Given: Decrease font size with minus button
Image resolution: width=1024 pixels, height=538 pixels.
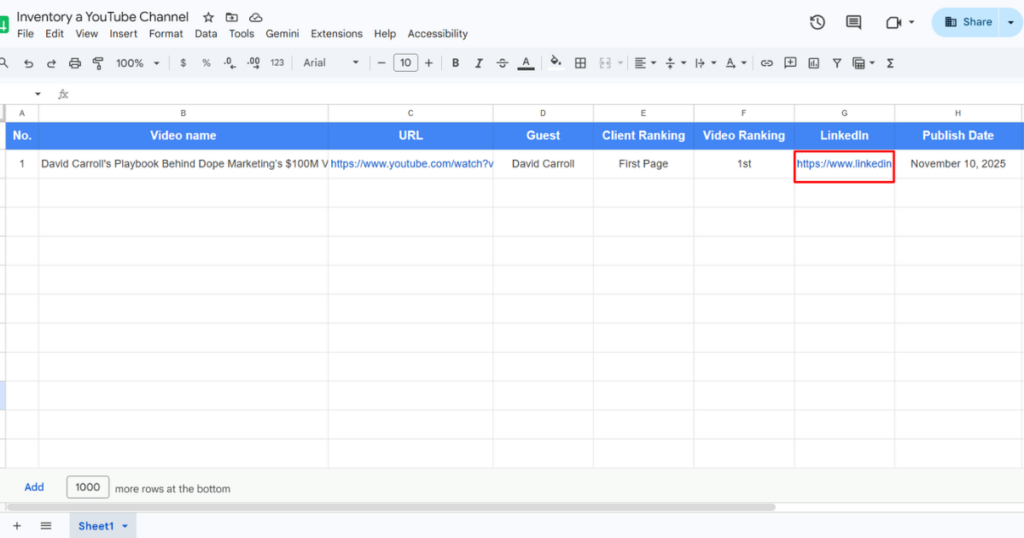Looking at the screenshot, I should pyautogui.click(x=381, y=63).
